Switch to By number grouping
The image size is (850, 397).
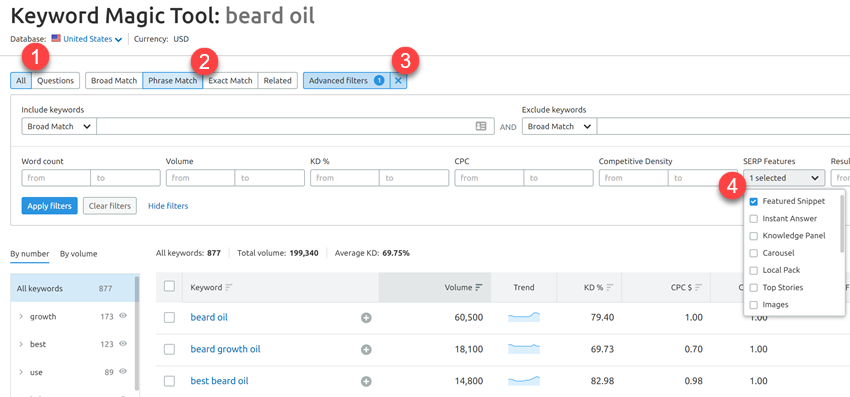pyautogui.click(x=30, y=253)
